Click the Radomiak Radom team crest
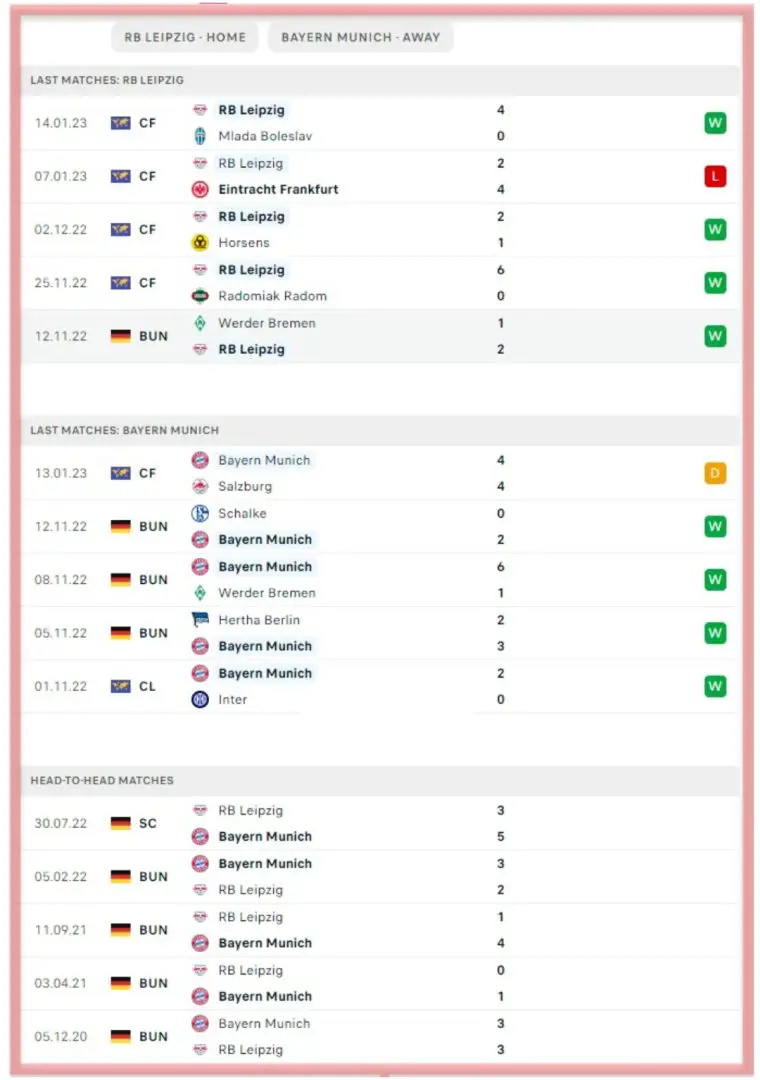 coord(200,296)
